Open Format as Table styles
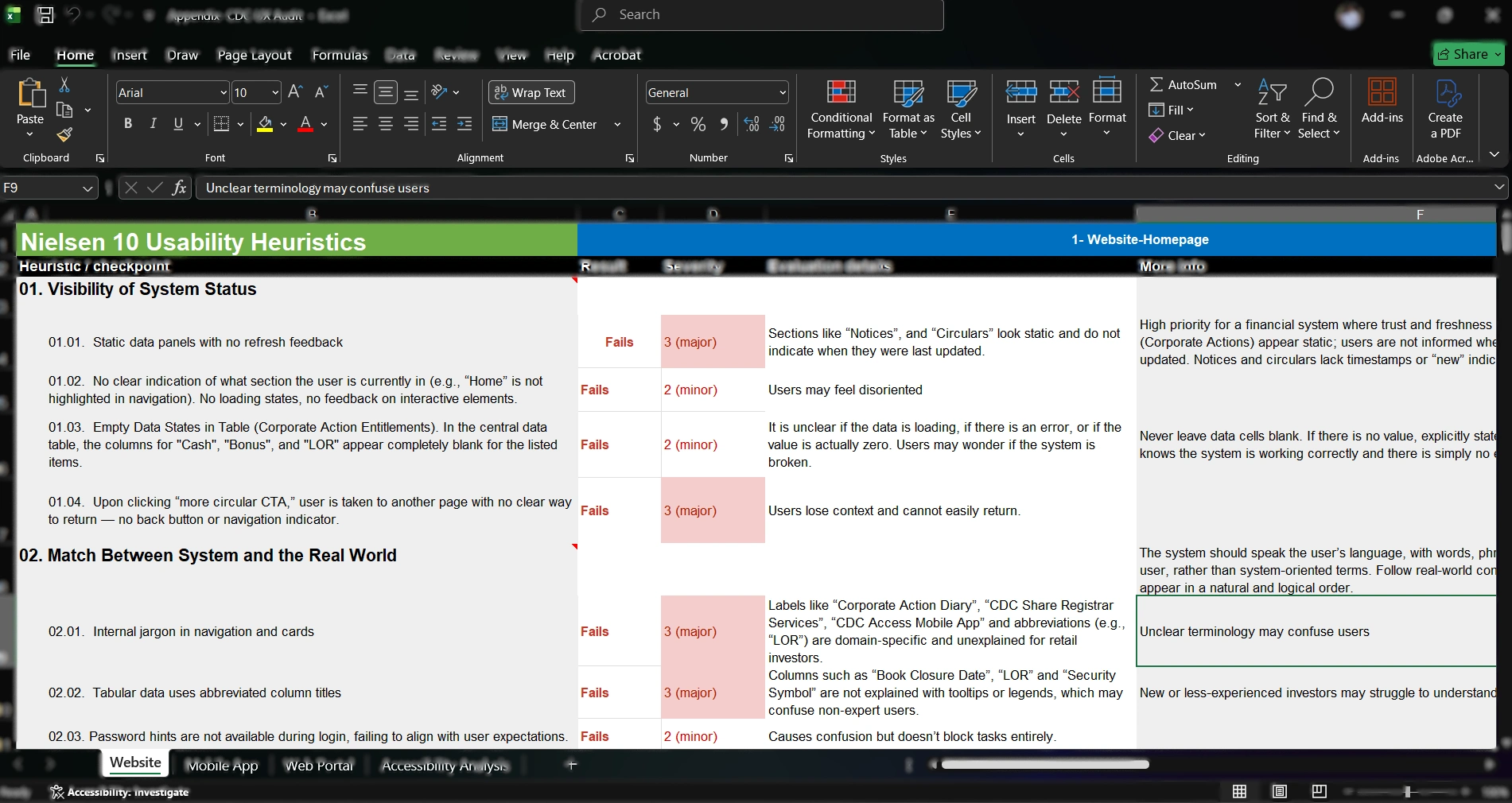This screenshot has width=1512, height=803. [908, 110]
